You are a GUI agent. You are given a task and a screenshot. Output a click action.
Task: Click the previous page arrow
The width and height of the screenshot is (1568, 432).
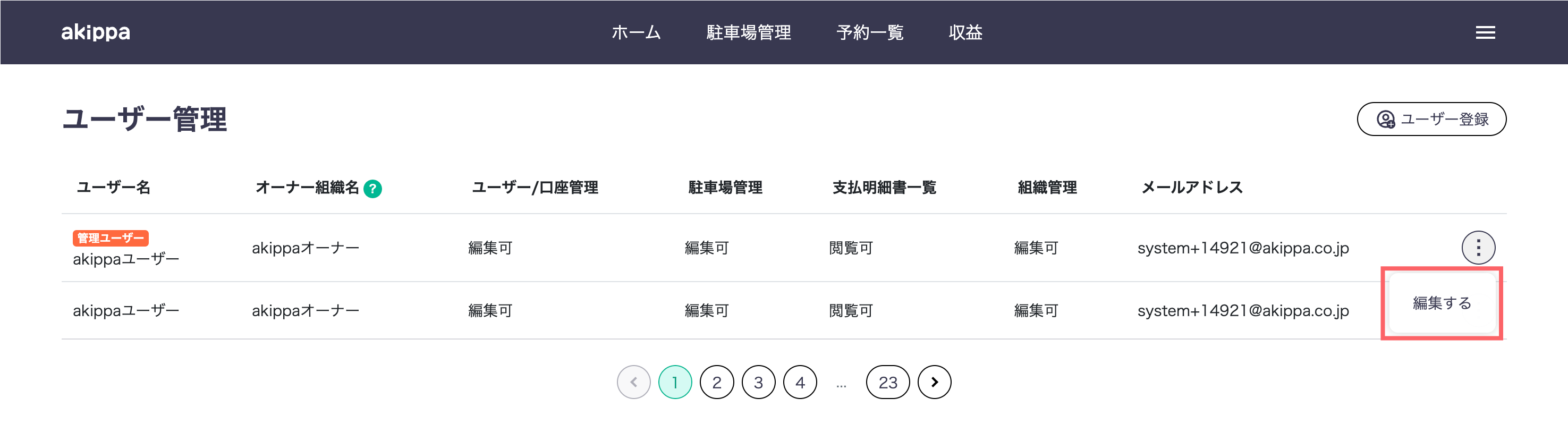coord(634,382)
